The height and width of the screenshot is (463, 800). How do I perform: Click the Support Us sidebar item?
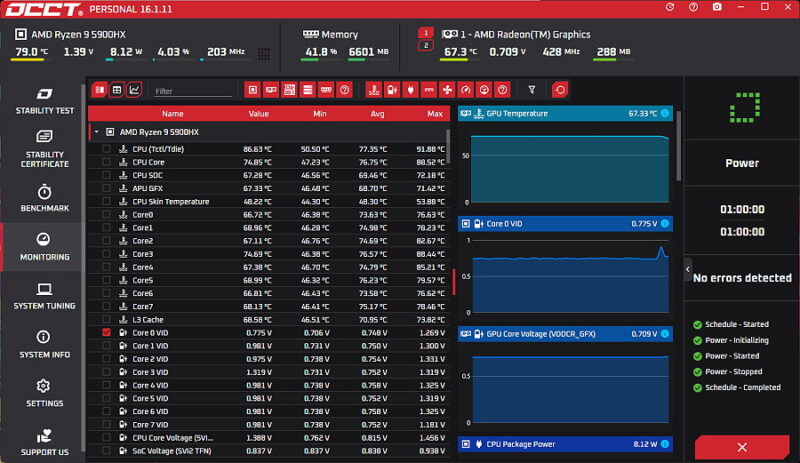pyautogui.click(x=44, y=443)
